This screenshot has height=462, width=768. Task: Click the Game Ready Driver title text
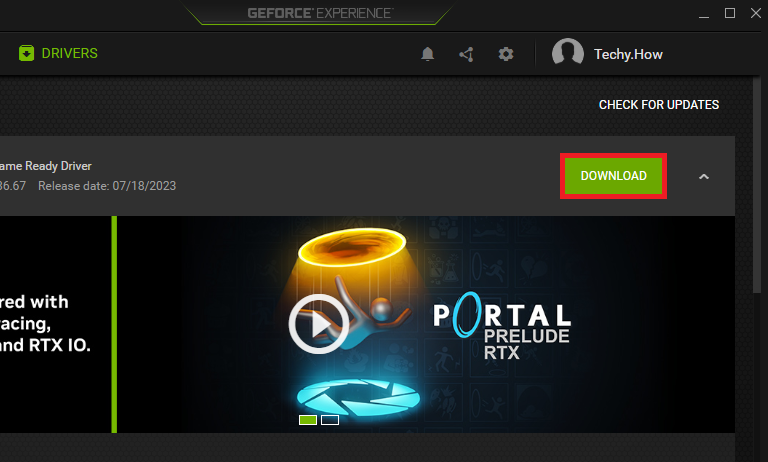(46, 166)
